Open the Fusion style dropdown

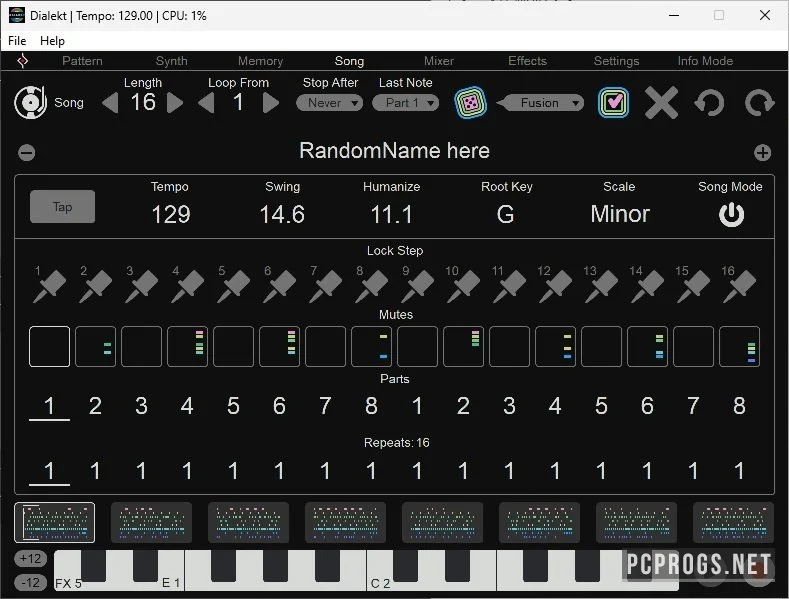[x=540, y=103]
